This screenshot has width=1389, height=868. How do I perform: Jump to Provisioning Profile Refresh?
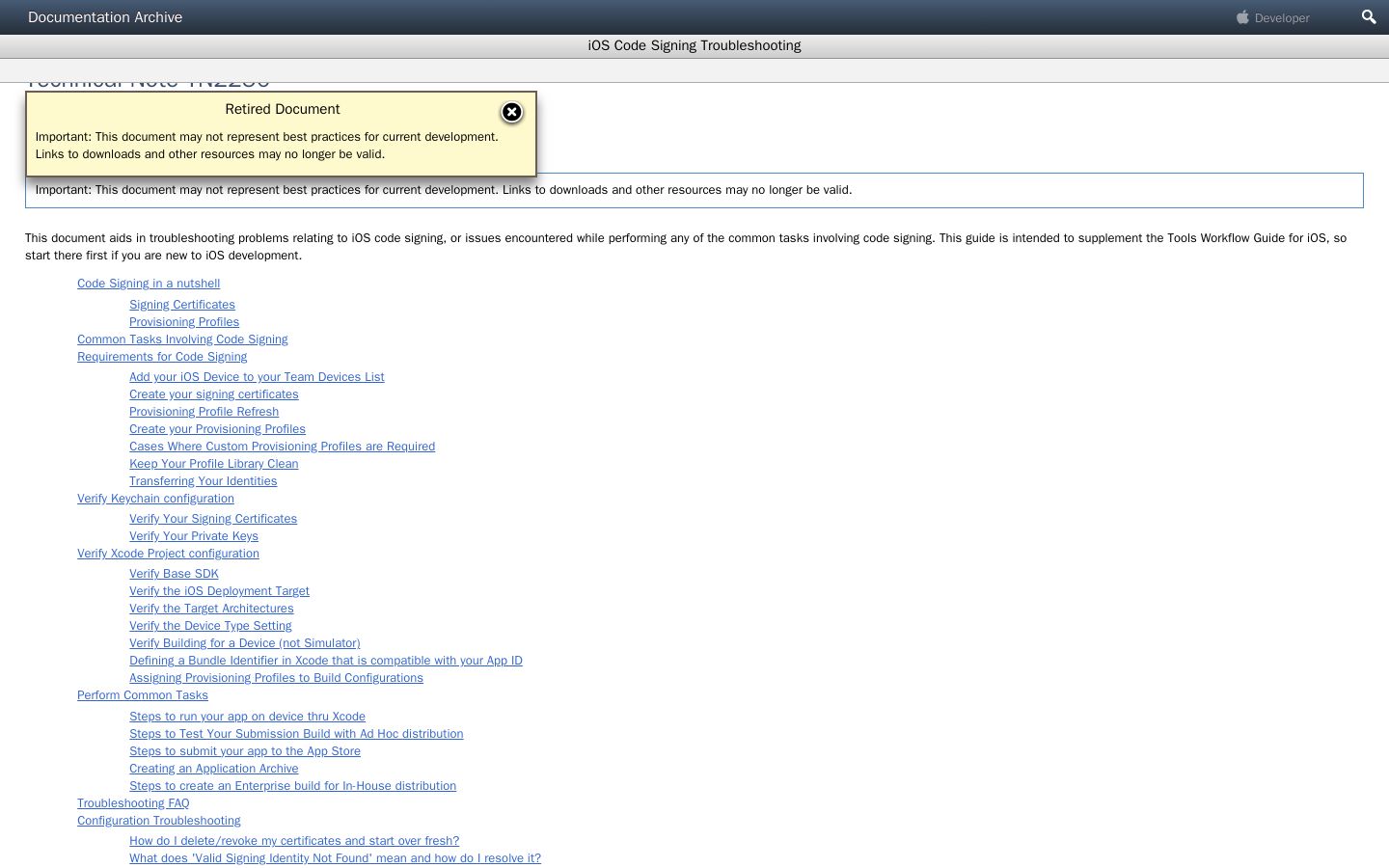click(x=204, y=412)
